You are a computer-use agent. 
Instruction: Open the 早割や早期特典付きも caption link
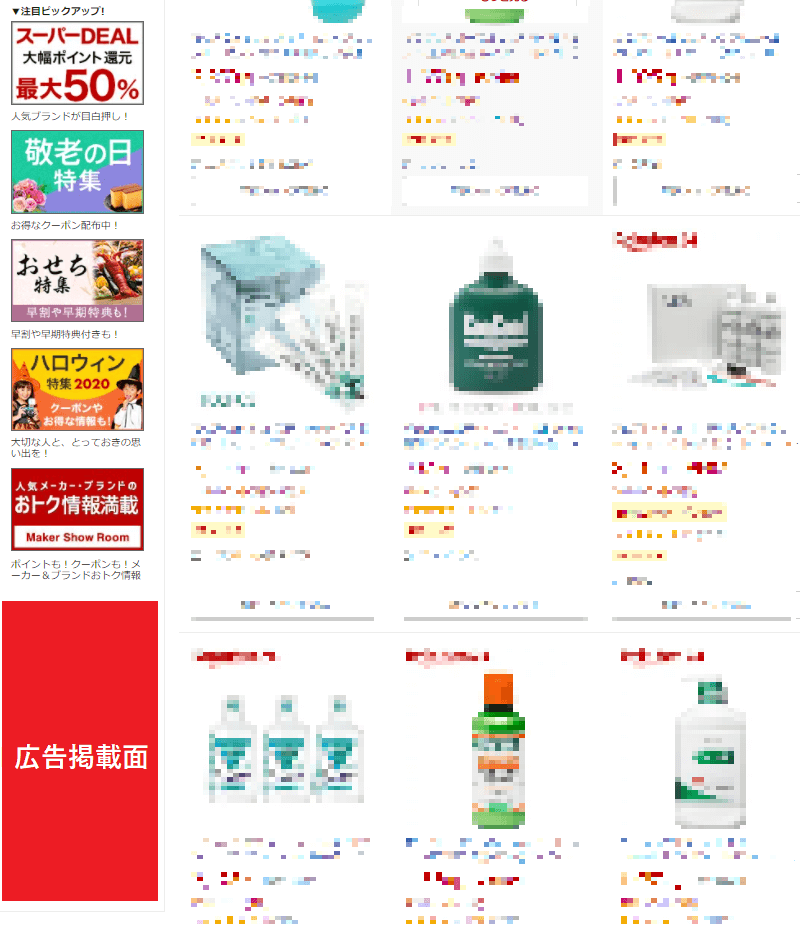pyautogui.click(x=65, y=334)
